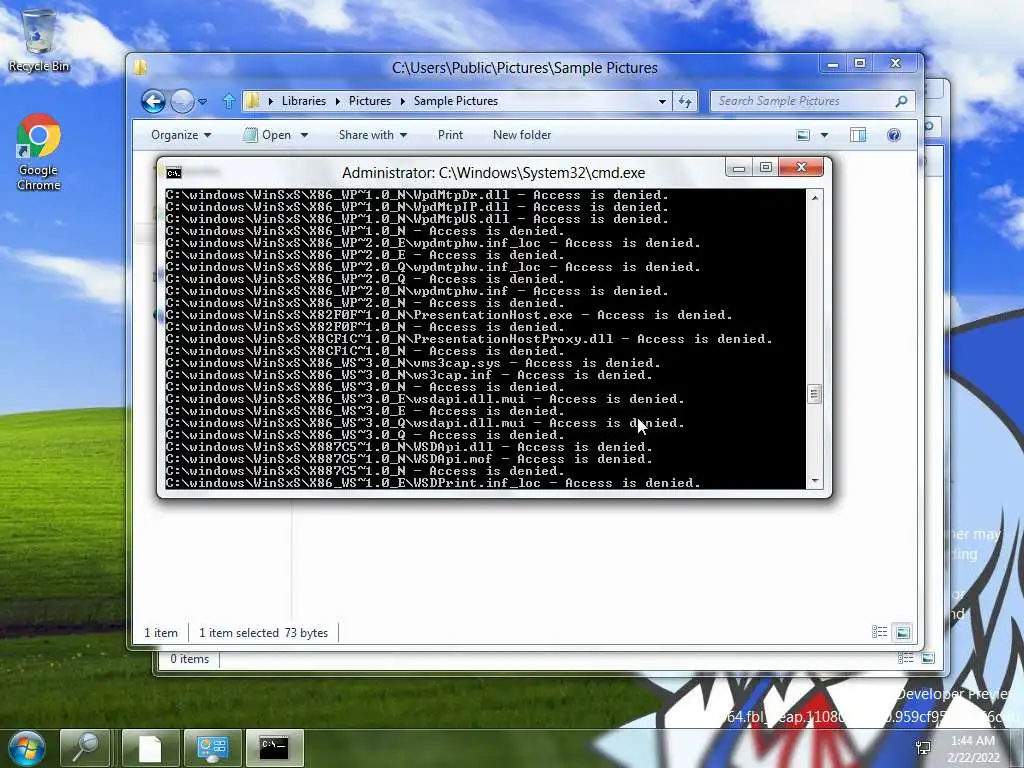Click the Up folder arrow icon
The width and height of the screenshot is (1024, 768).
pyautogui.click(x=229, y=101)
